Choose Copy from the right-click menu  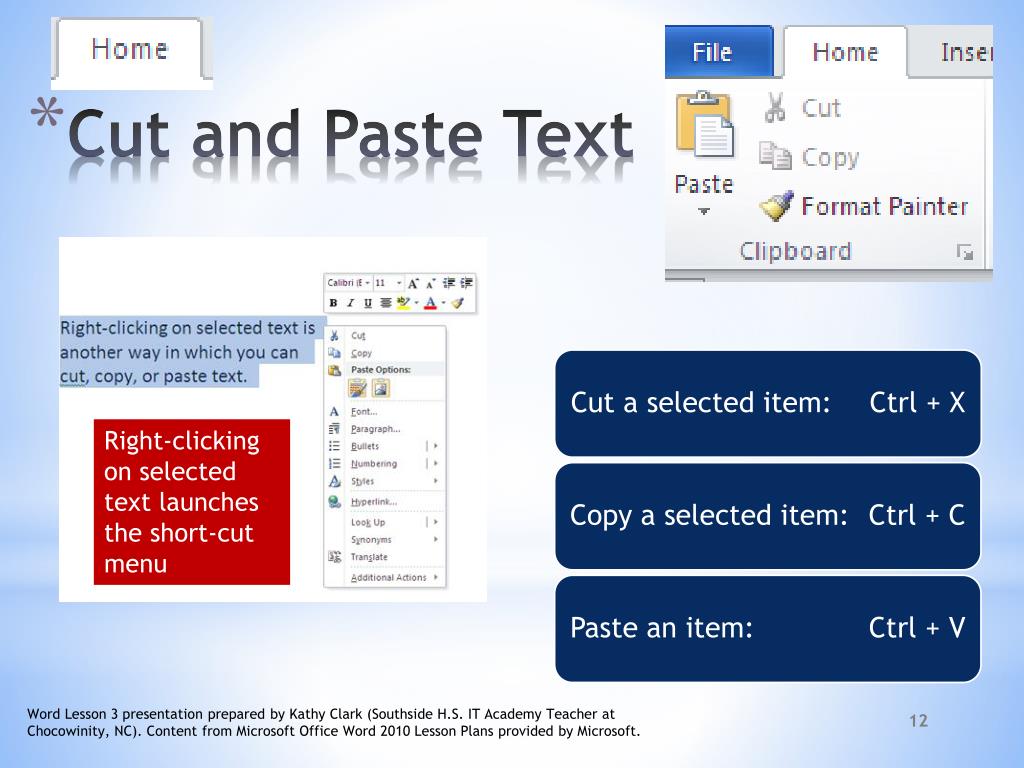pos(385,353)
